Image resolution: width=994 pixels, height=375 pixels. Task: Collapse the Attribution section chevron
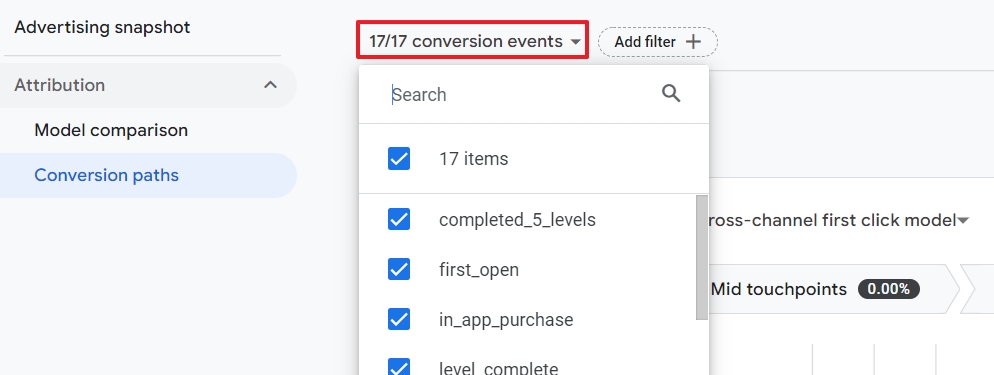pos(271,85)
